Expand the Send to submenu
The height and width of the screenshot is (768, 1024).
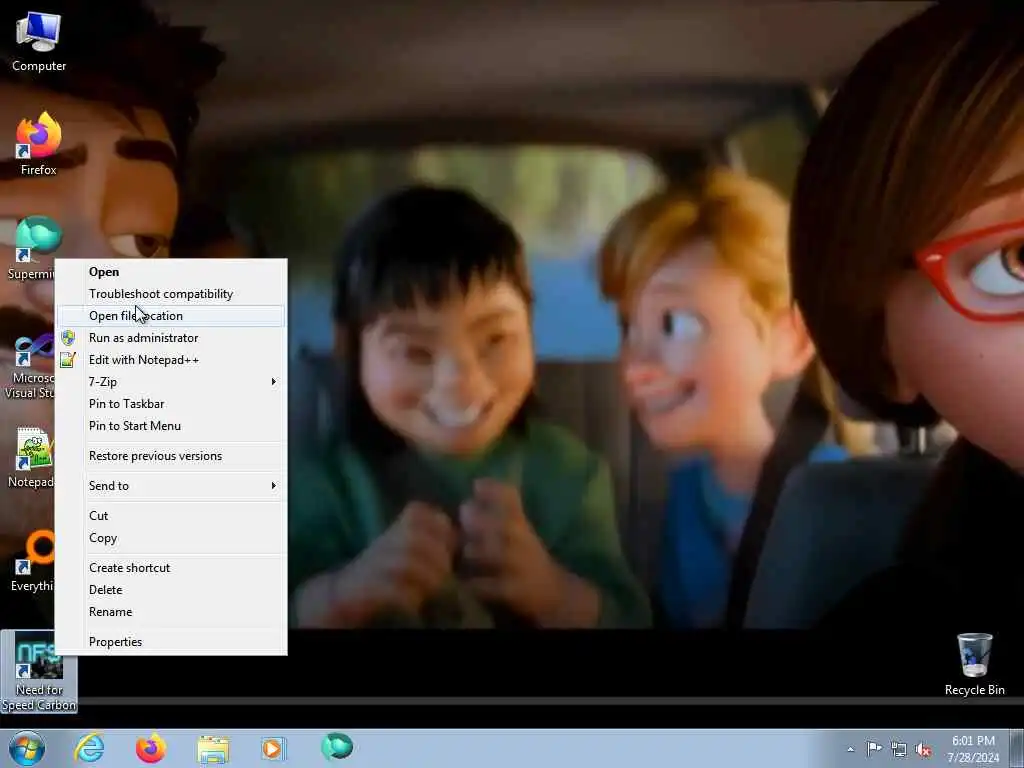171,486
